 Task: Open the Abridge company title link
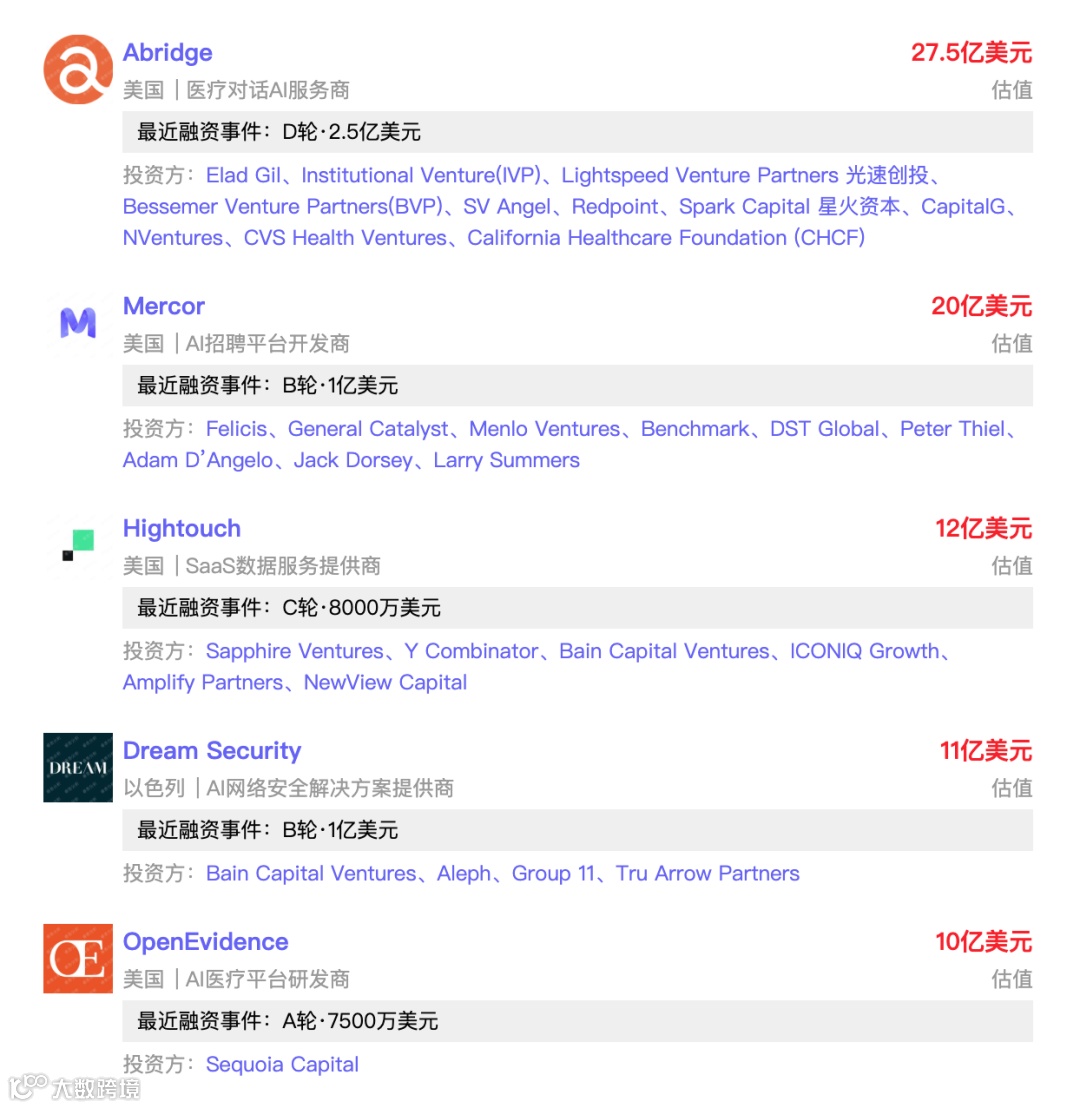point(168,52)
